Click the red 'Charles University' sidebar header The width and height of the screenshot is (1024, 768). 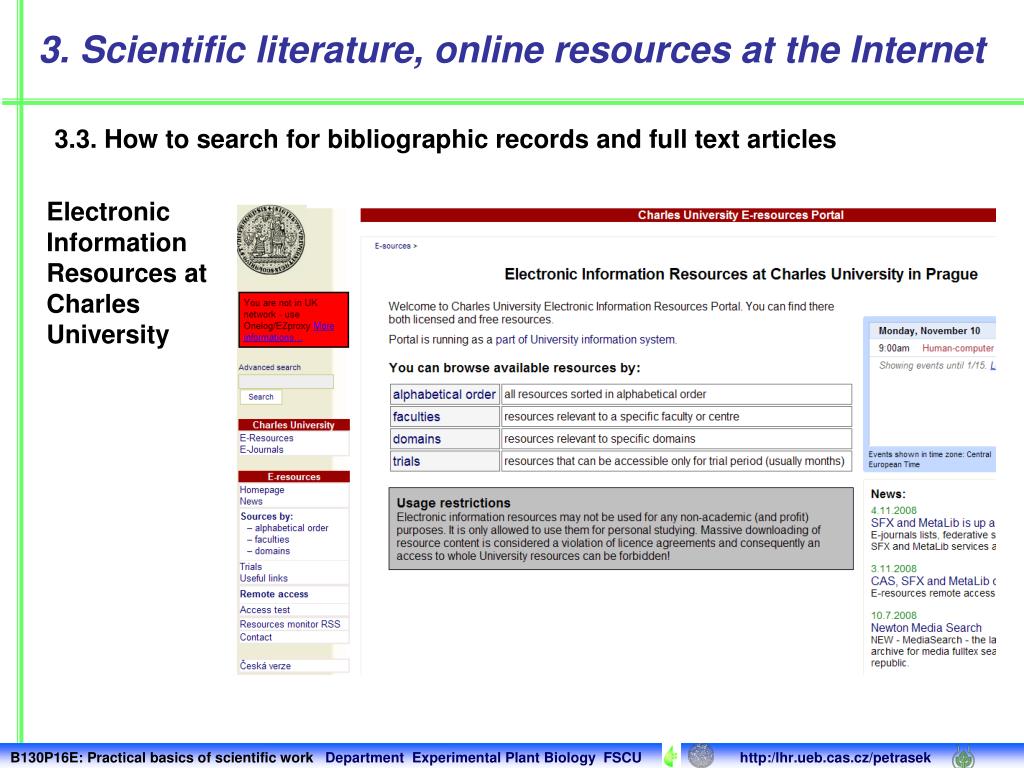click(x=294, y=424)
